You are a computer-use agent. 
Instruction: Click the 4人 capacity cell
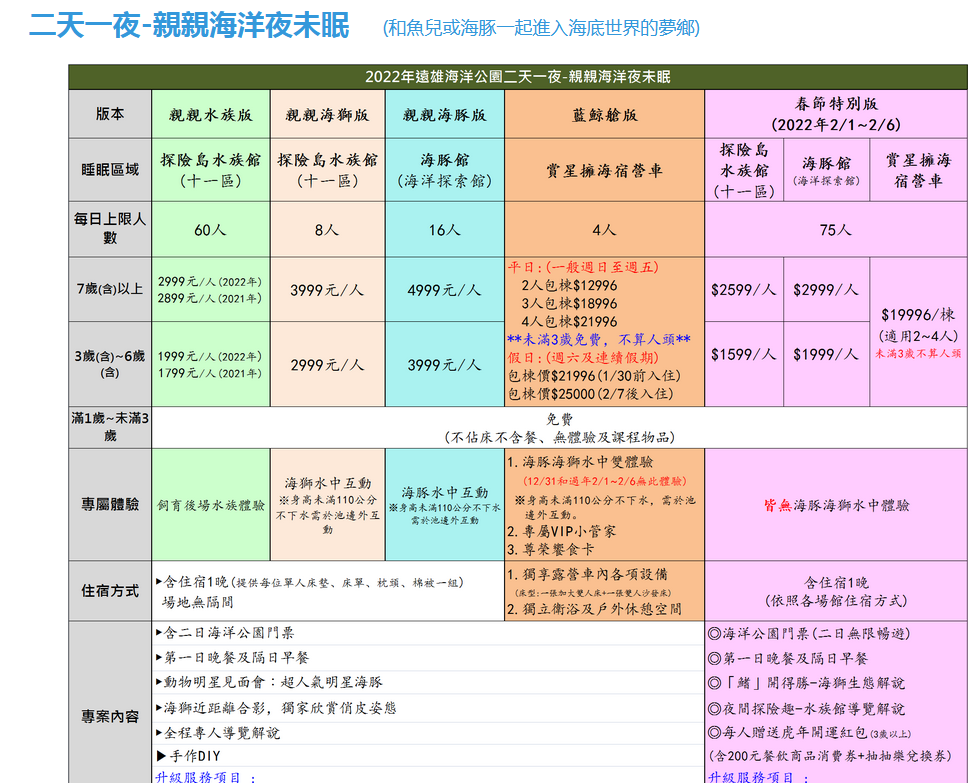coord(604,230)
